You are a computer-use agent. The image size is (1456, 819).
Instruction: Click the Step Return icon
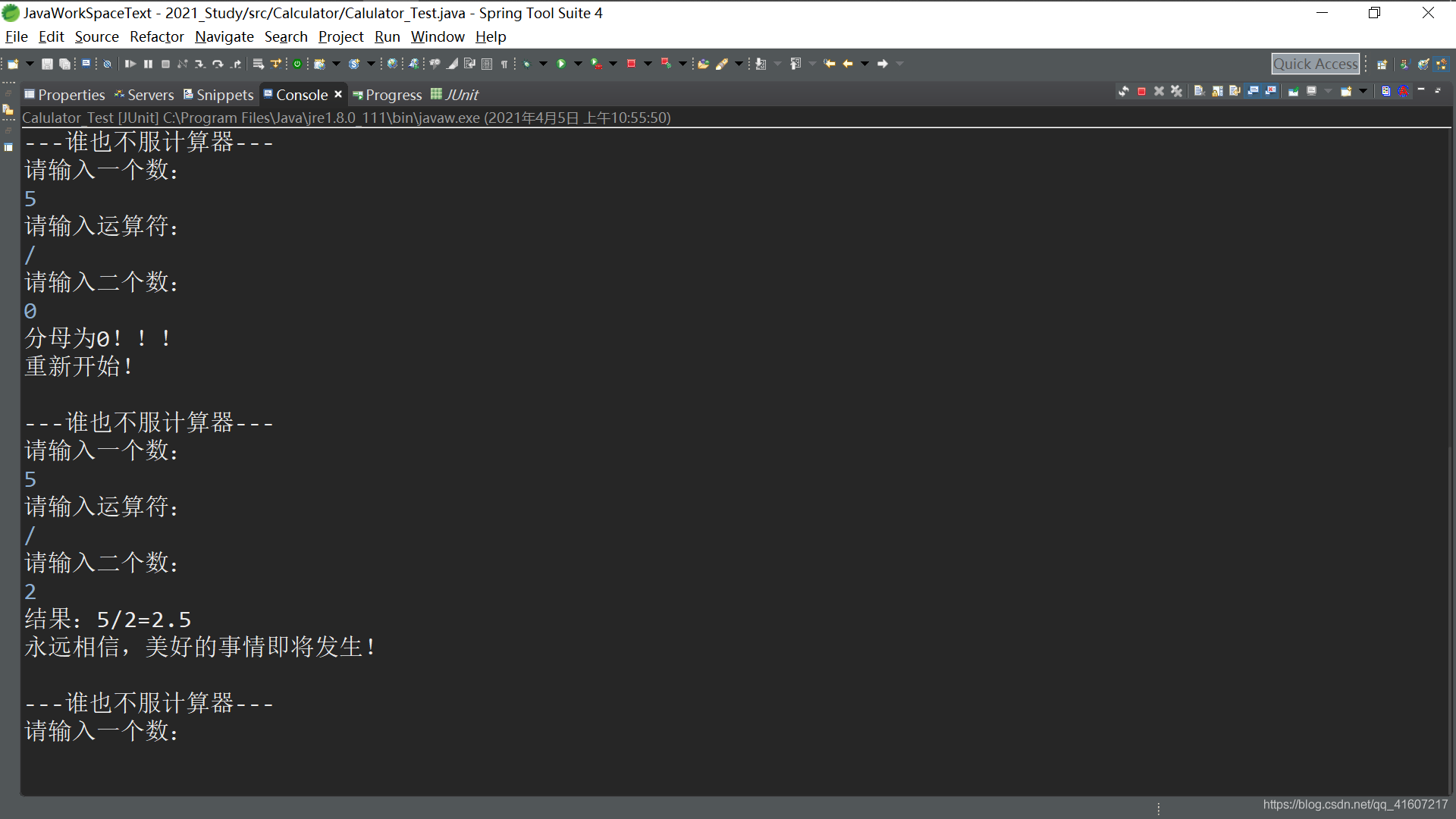tap(236, 64)
